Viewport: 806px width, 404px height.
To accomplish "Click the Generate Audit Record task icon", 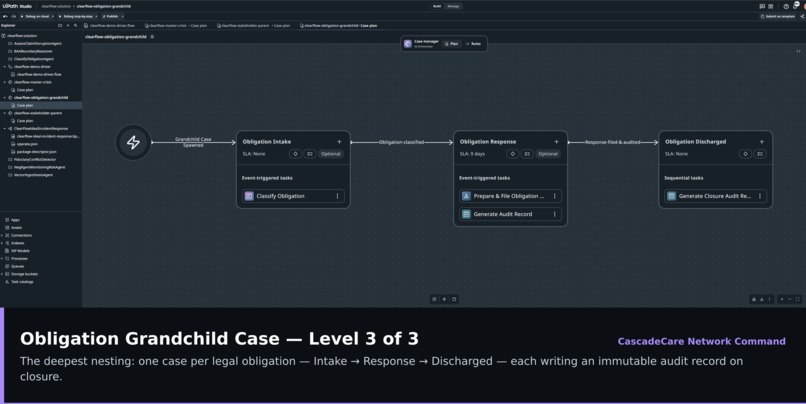I will (466, 214).
